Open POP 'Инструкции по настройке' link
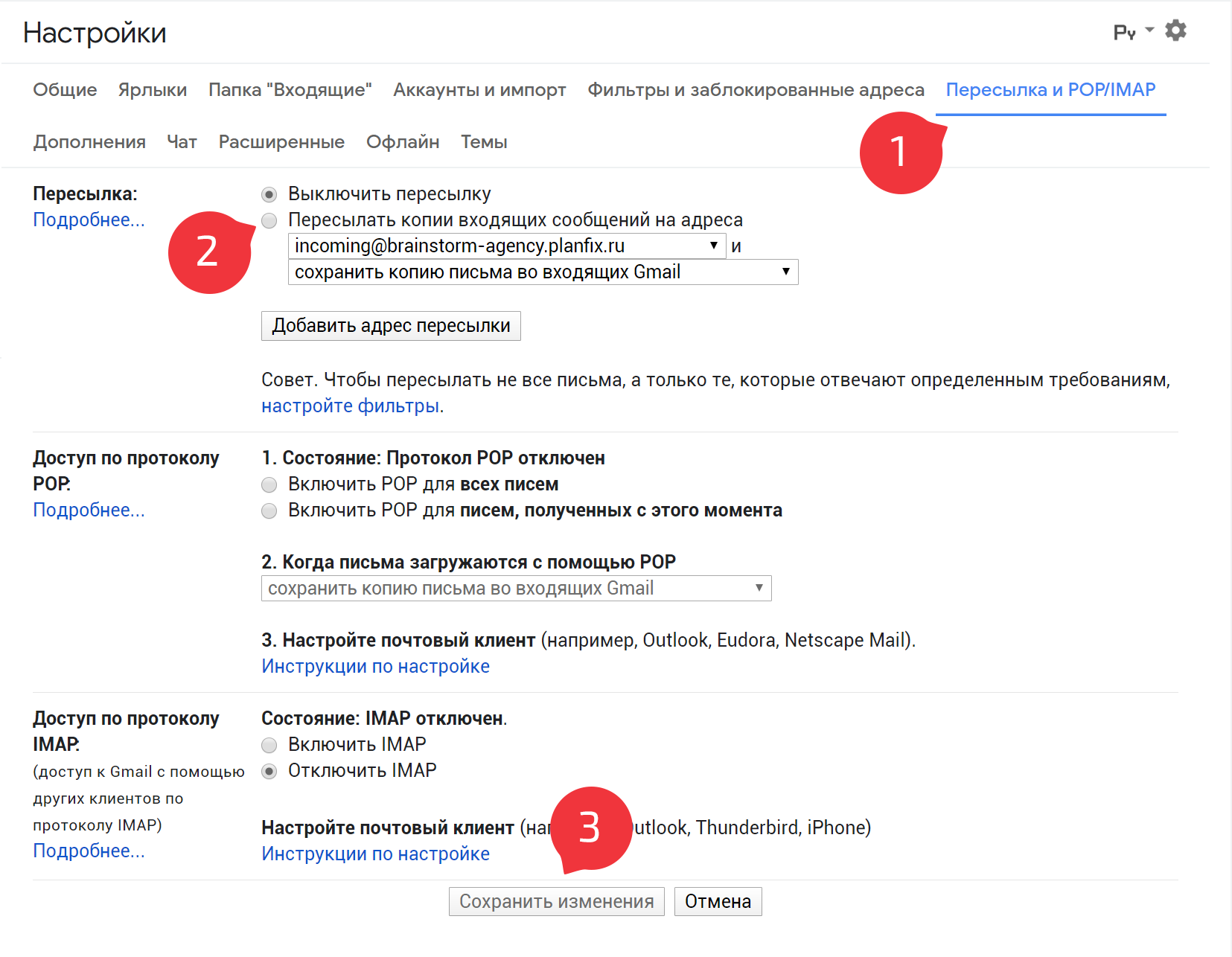This screenshot has width=1232, height=957. tap(375, 666)
